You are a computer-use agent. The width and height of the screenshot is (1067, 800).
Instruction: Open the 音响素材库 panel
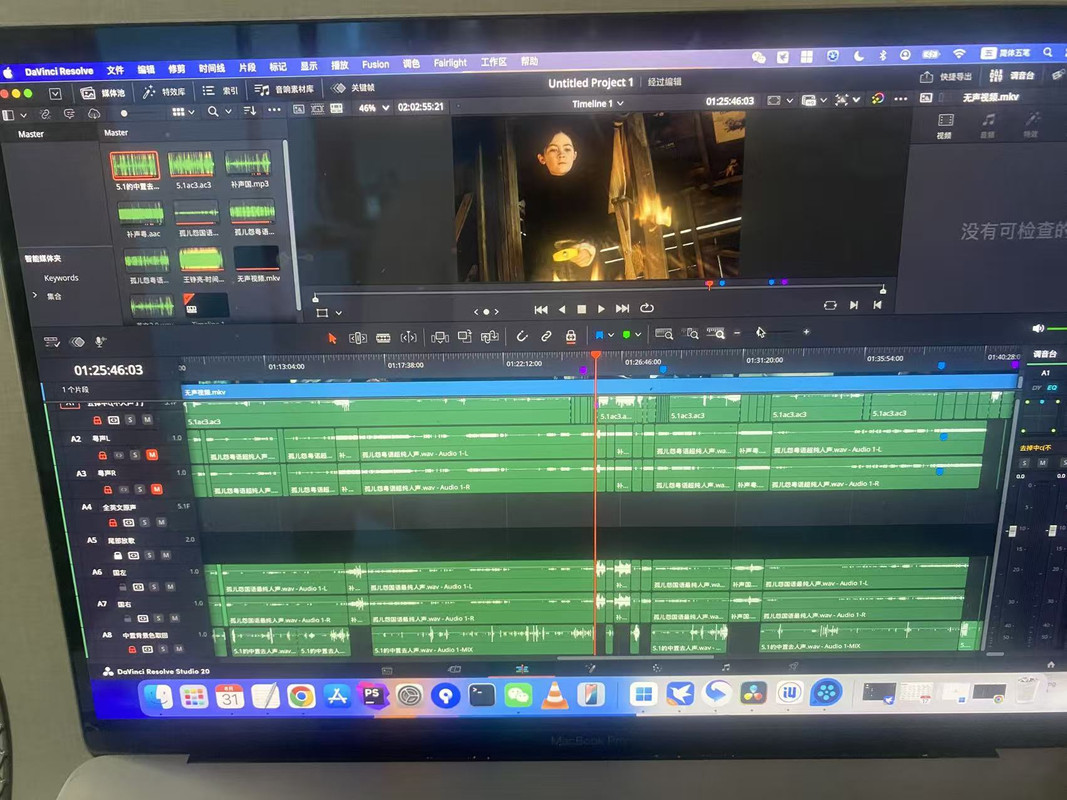click(x=284, y=89)
